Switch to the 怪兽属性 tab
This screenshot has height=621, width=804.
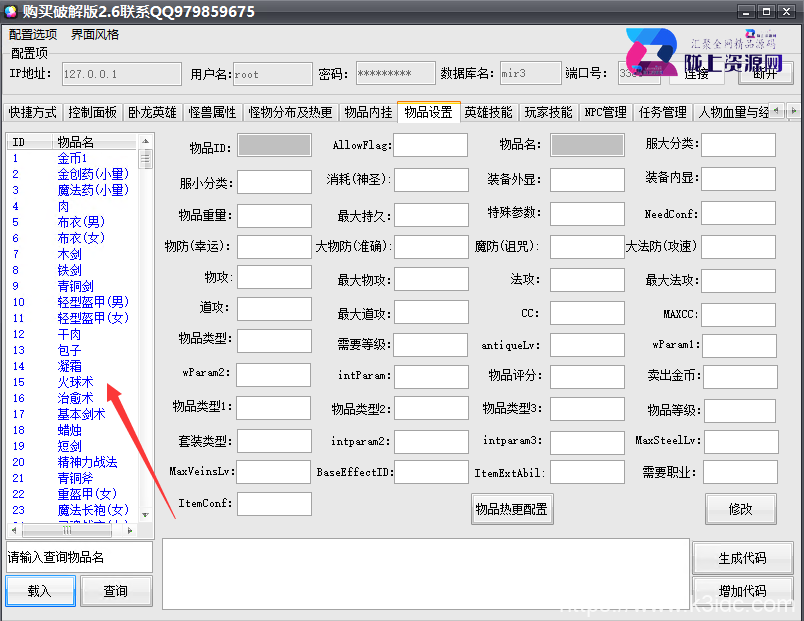click(x=212, y=112)
